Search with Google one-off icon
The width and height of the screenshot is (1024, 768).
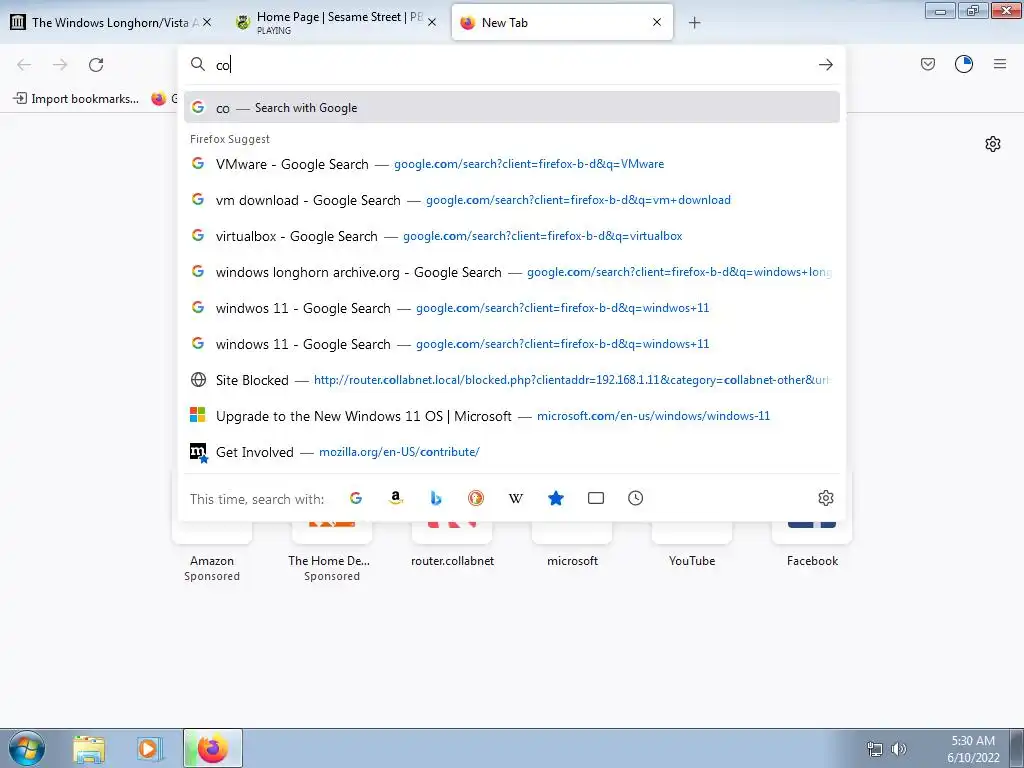(356, 498)
